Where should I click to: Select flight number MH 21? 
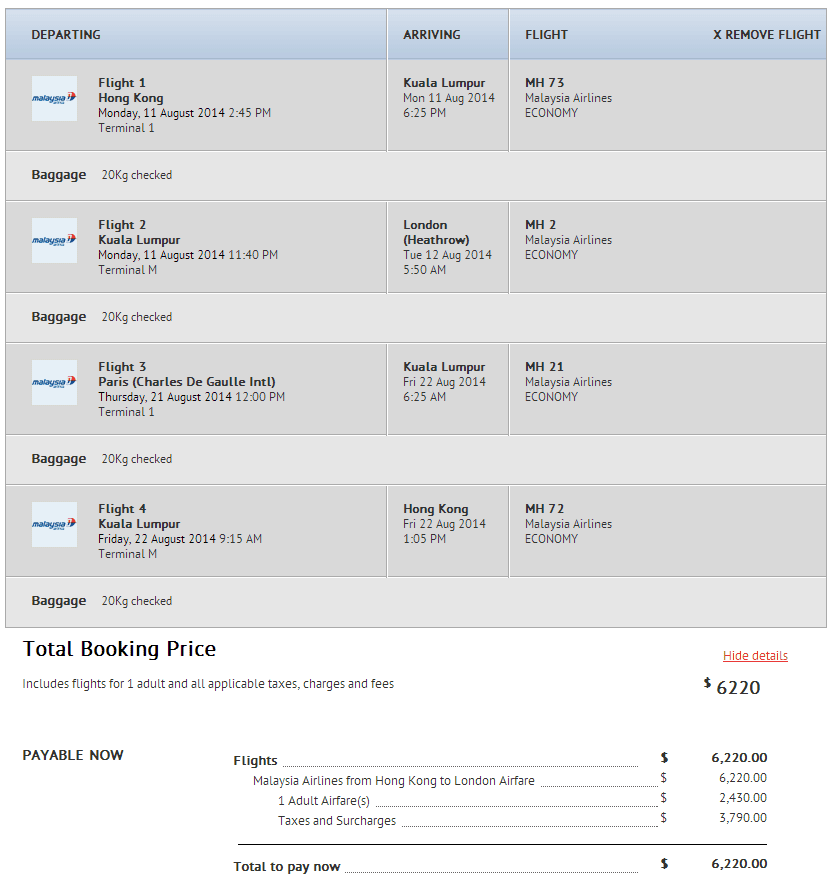[x=545, y=367]
